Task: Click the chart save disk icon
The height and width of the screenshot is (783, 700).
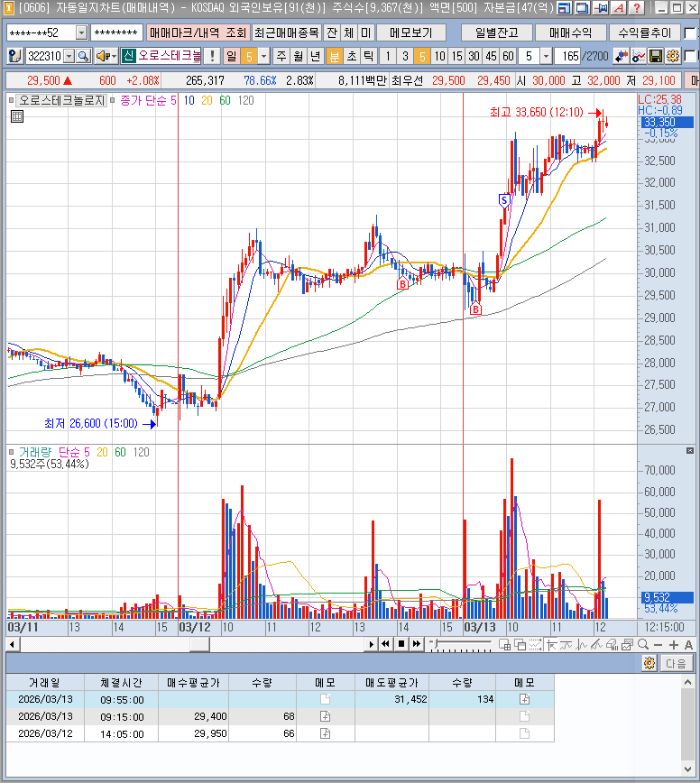Action: point(656,56)
